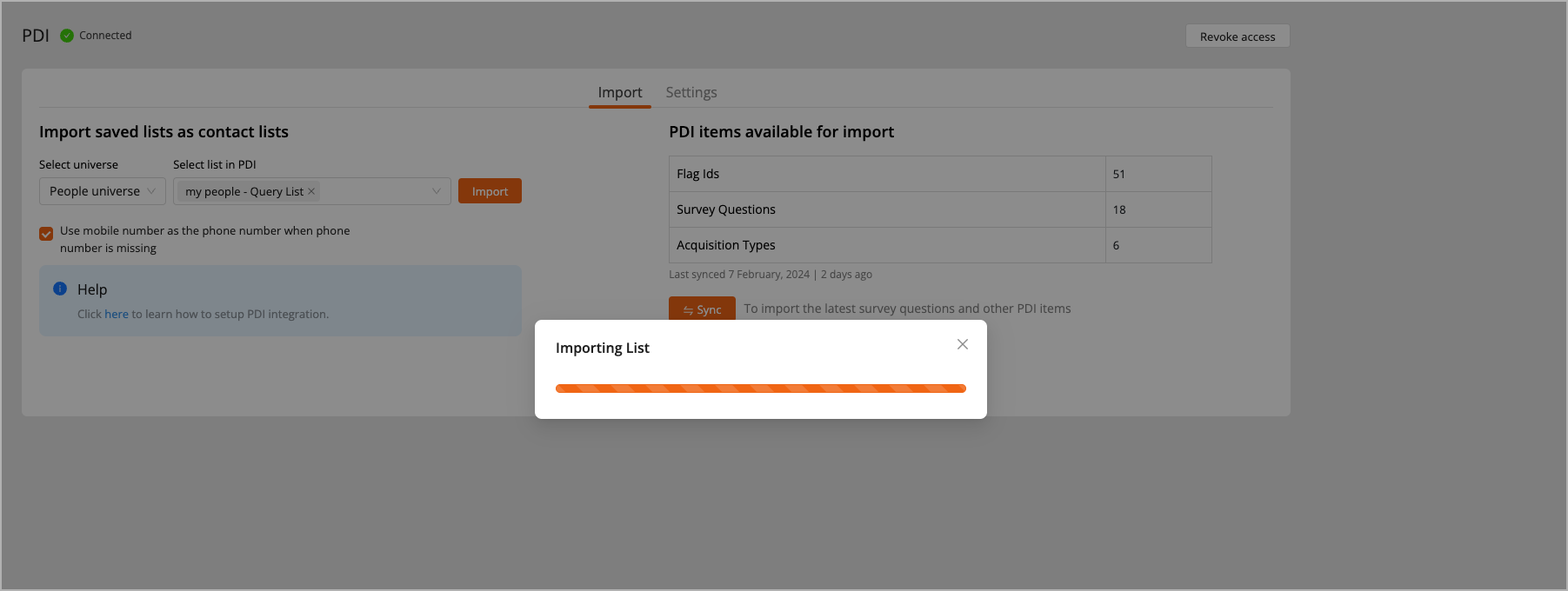Click the 'Select list in PDI' label

[215, 164]
